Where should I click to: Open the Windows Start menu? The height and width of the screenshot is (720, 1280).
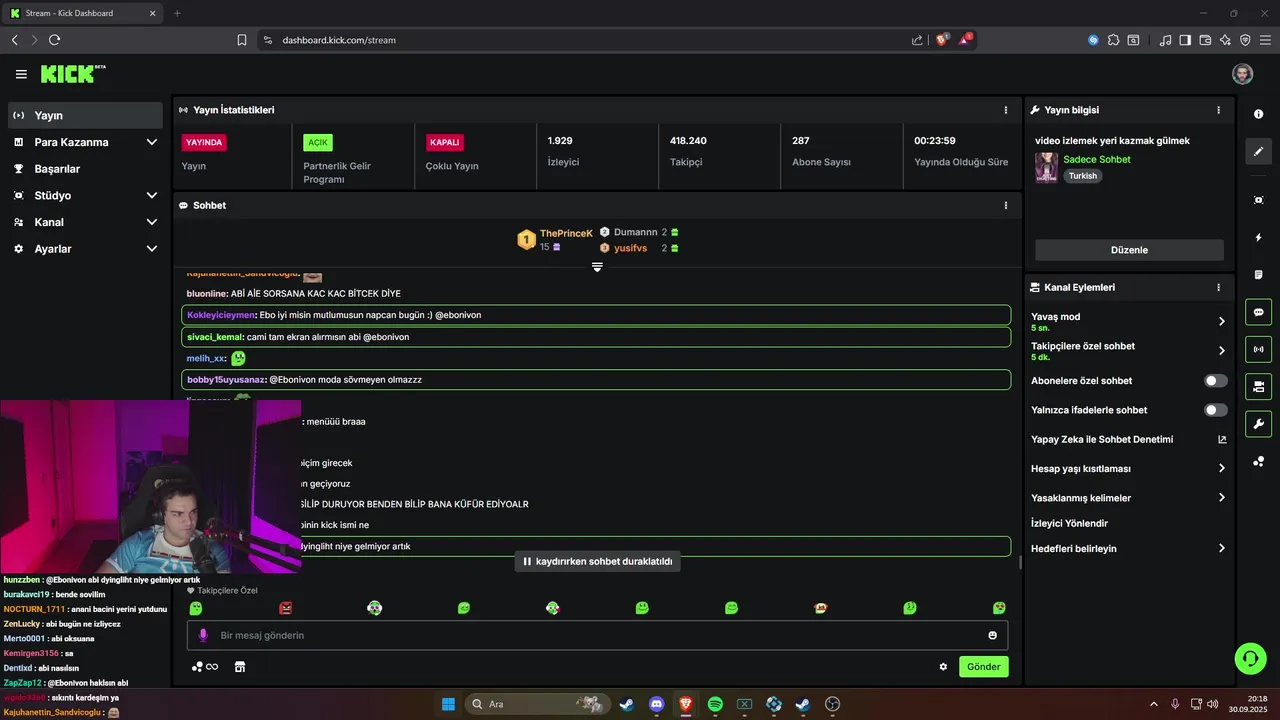coord(448,704)
